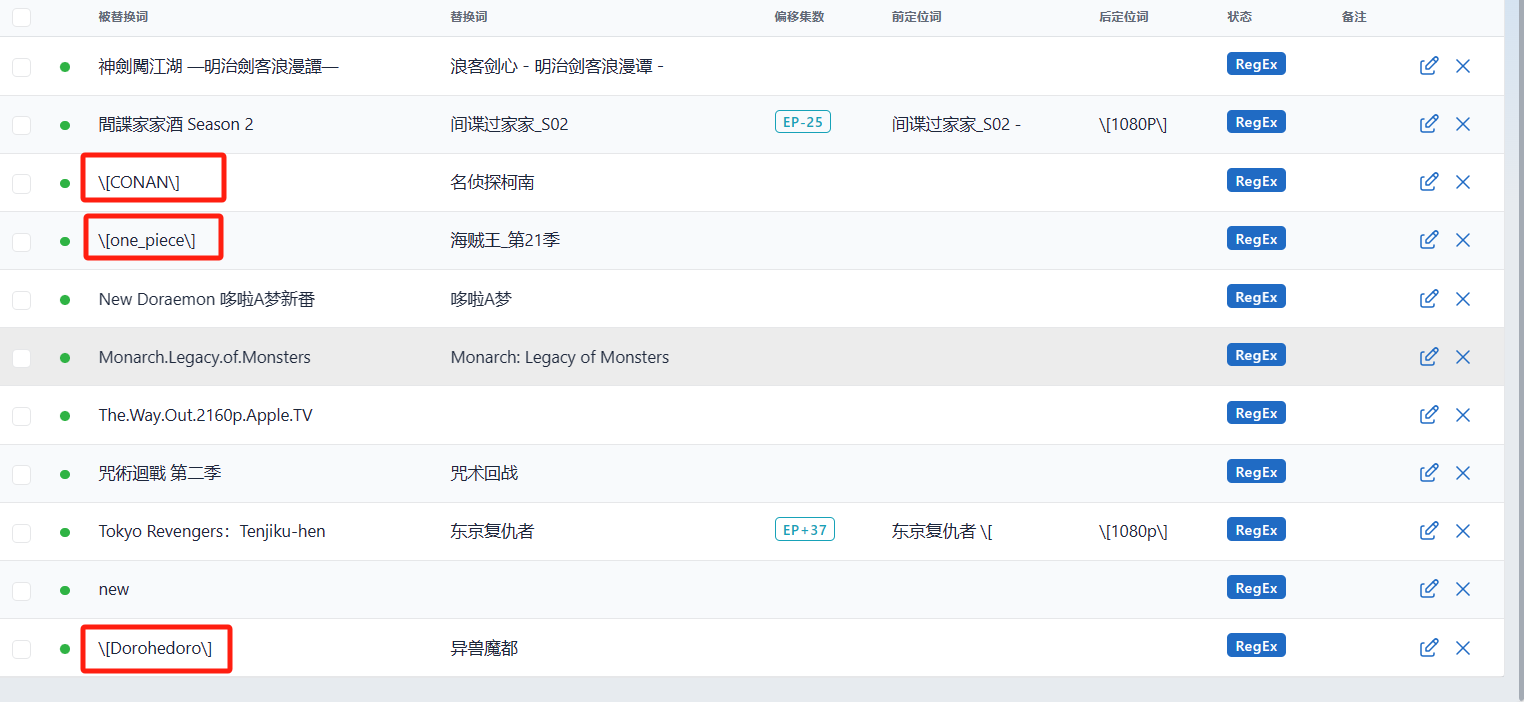Click RegEx badge in 神劍闖江湖 row
Screen dimensions: 1524x702
tap(1256, 64)
